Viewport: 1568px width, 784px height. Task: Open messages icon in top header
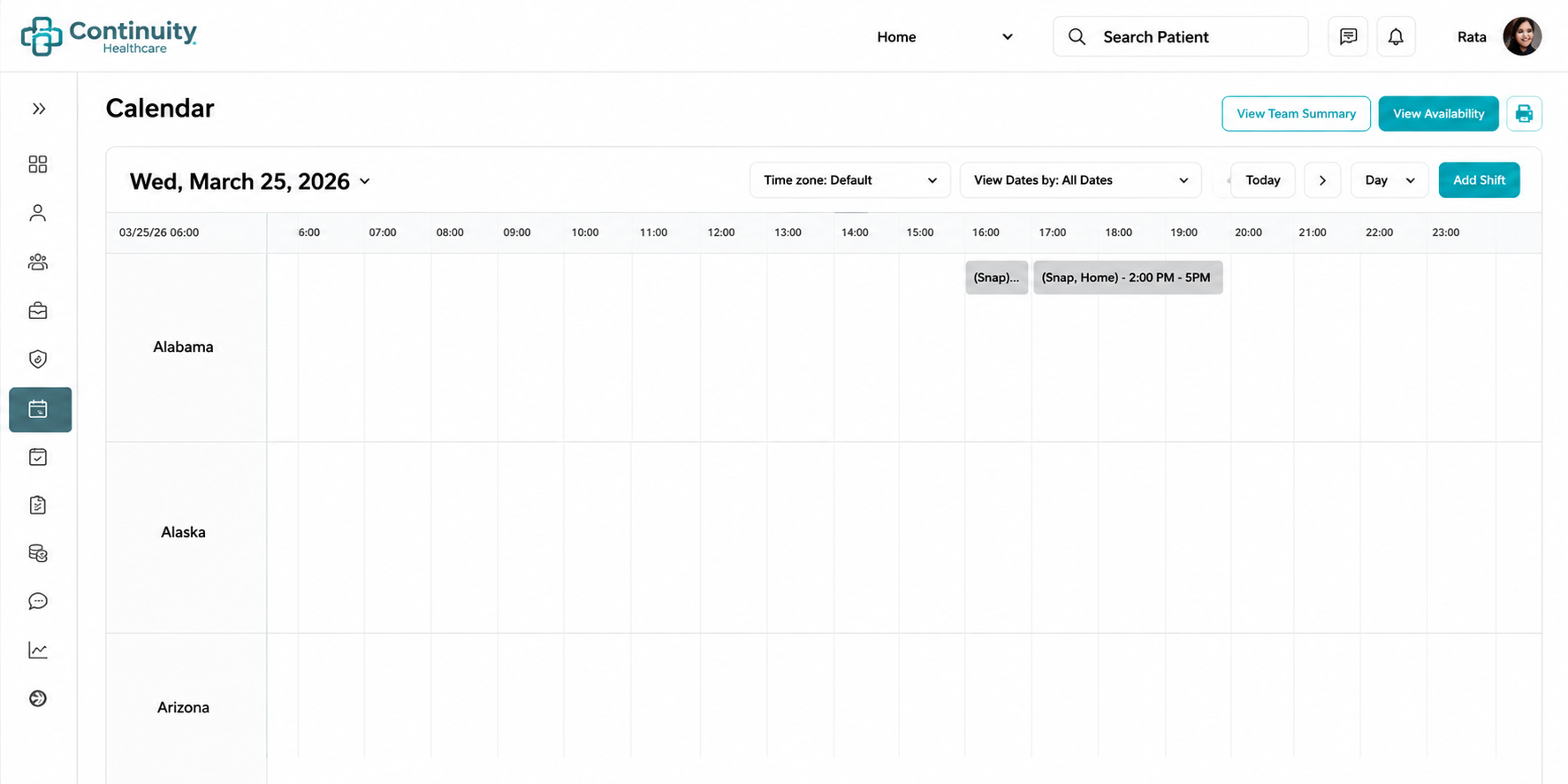coord(1348,36)
